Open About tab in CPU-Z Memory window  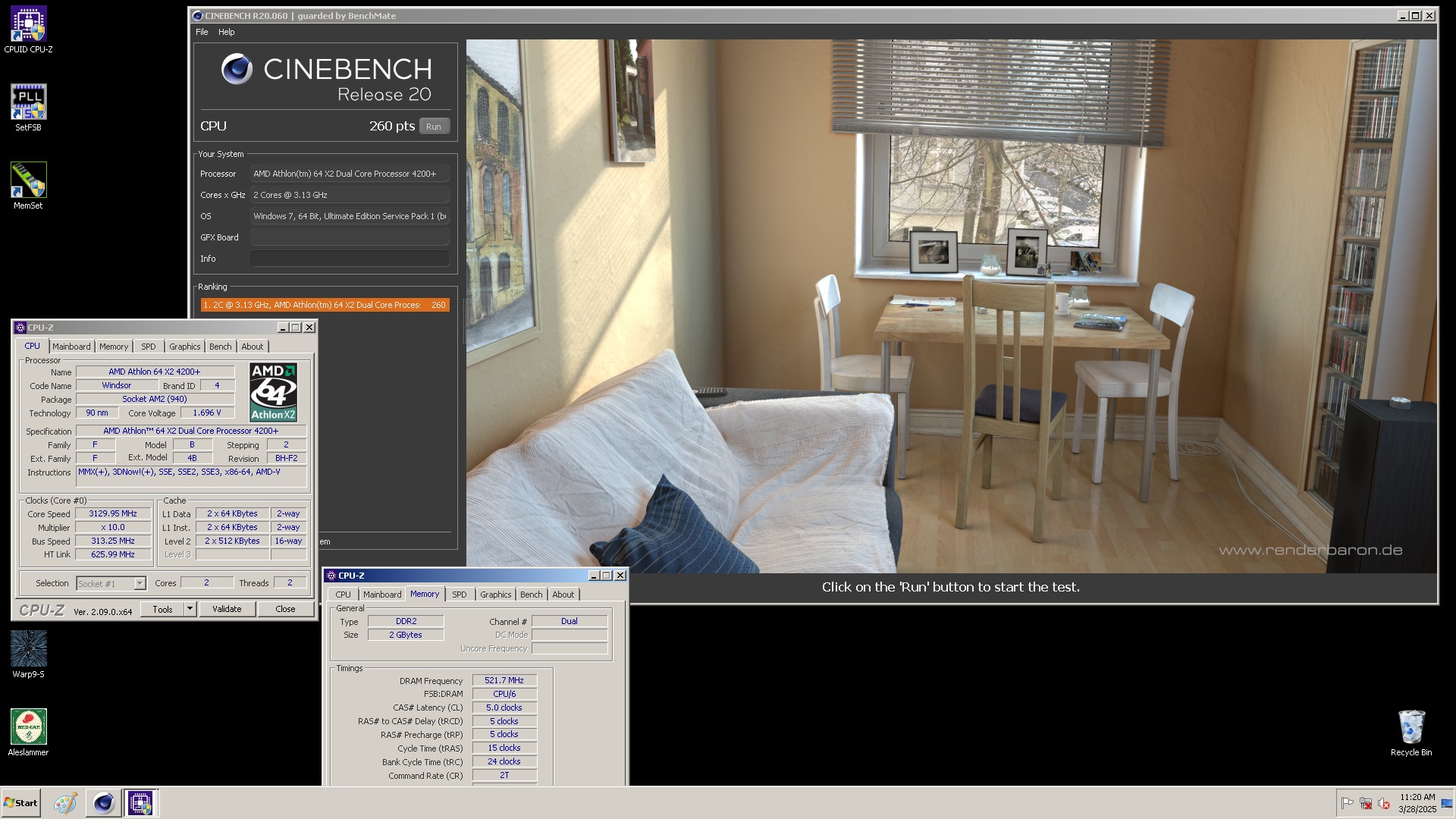coord(563,595)
